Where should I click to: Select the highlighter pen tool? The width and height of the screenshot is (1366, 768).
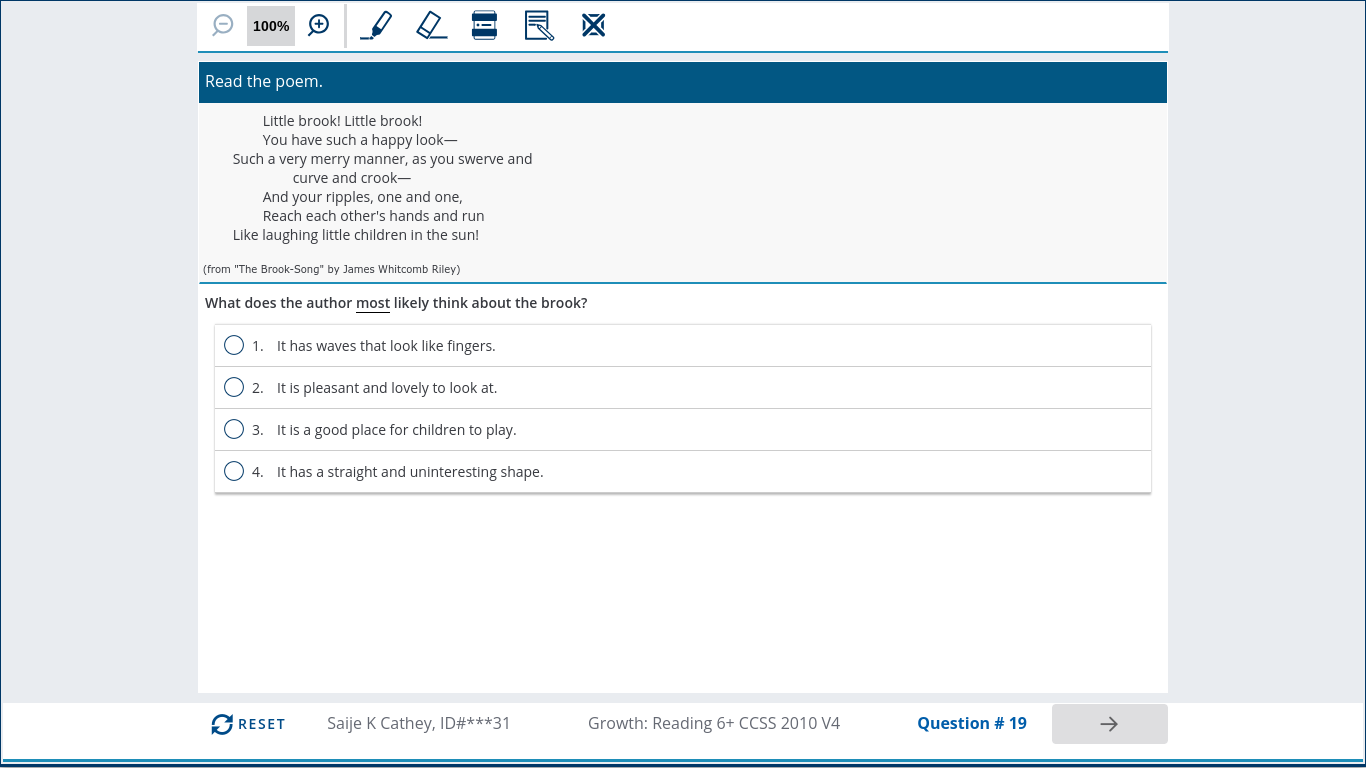tap(376, 25)
